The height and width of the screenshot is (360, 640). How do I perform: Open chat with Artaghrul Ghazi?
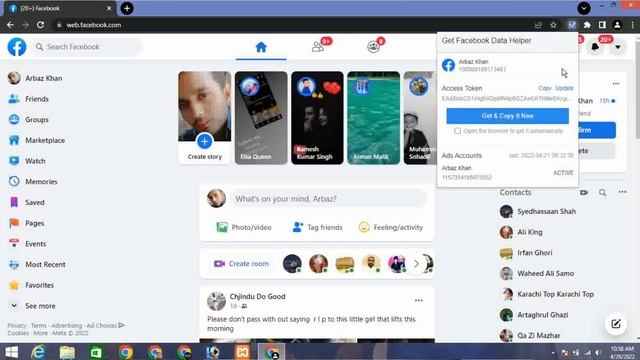(x=534, y=315)
